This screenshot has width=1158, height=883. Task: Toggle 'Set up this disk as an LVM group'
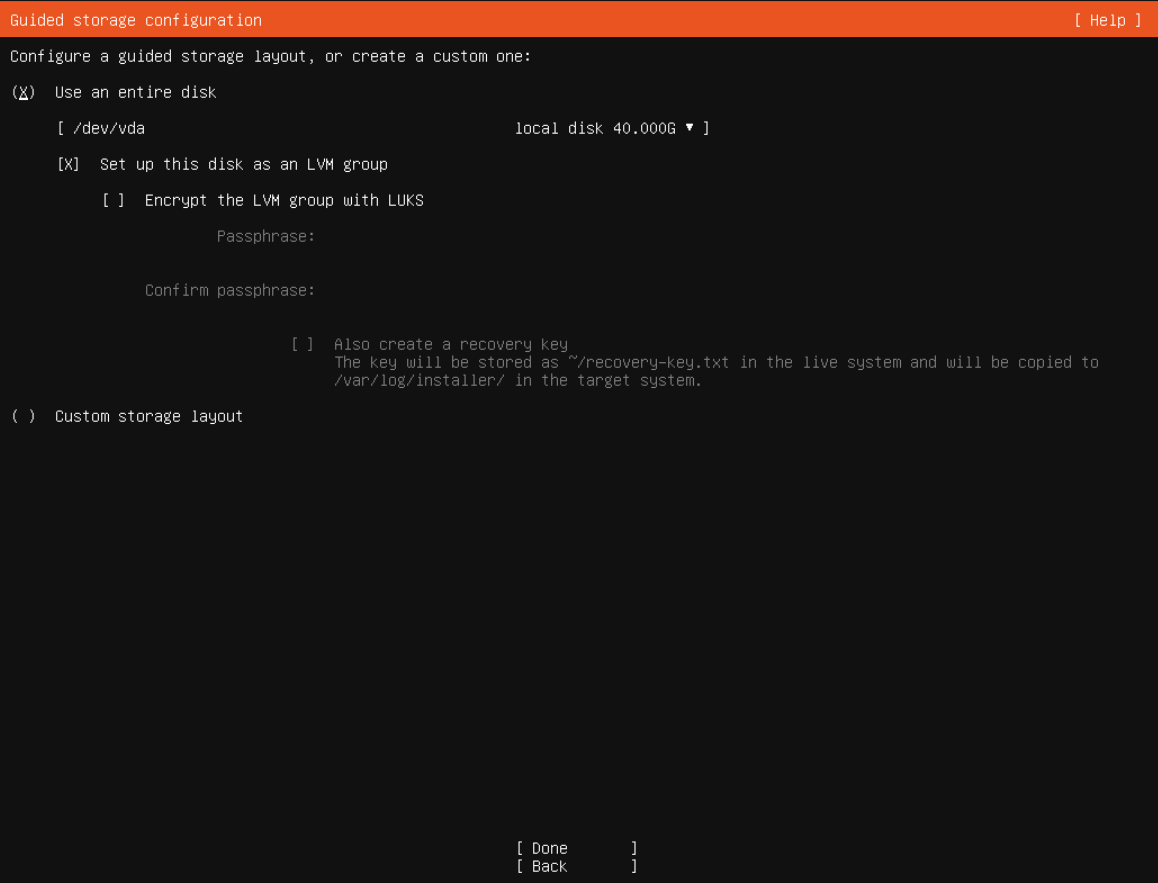68,164
